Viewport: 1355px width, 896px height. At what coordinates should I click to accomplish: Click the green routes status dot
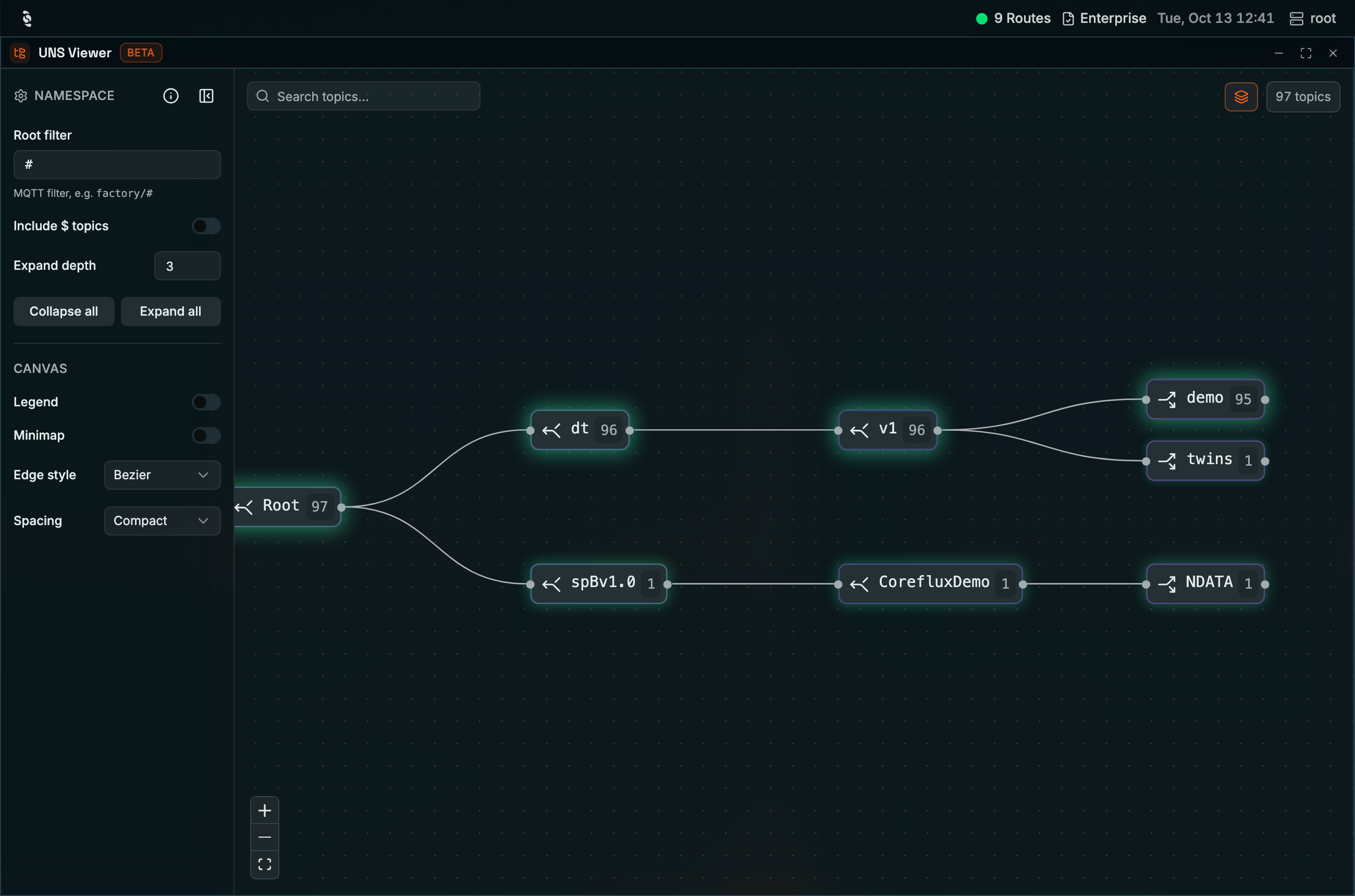pos(982,18)
